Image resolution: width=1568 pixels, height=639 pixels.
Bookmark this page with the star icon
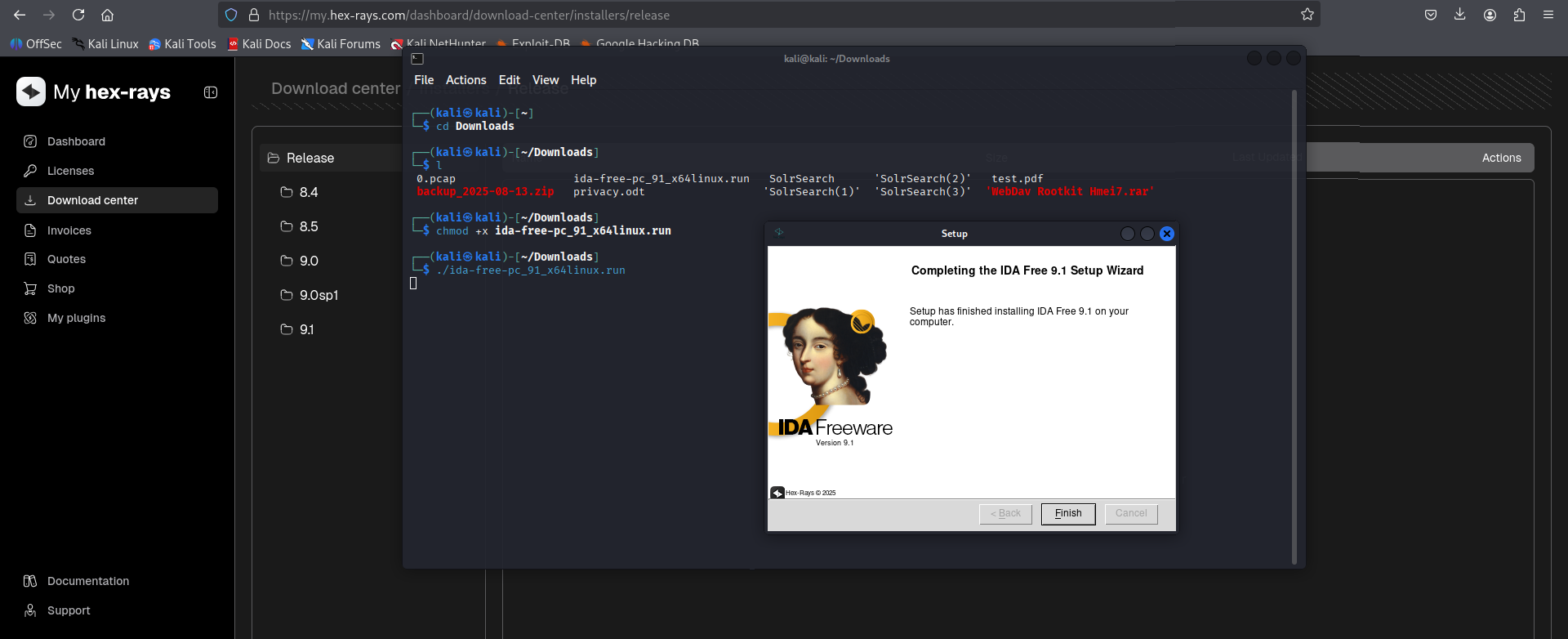pyautogui.click(x=1307, y=15)
